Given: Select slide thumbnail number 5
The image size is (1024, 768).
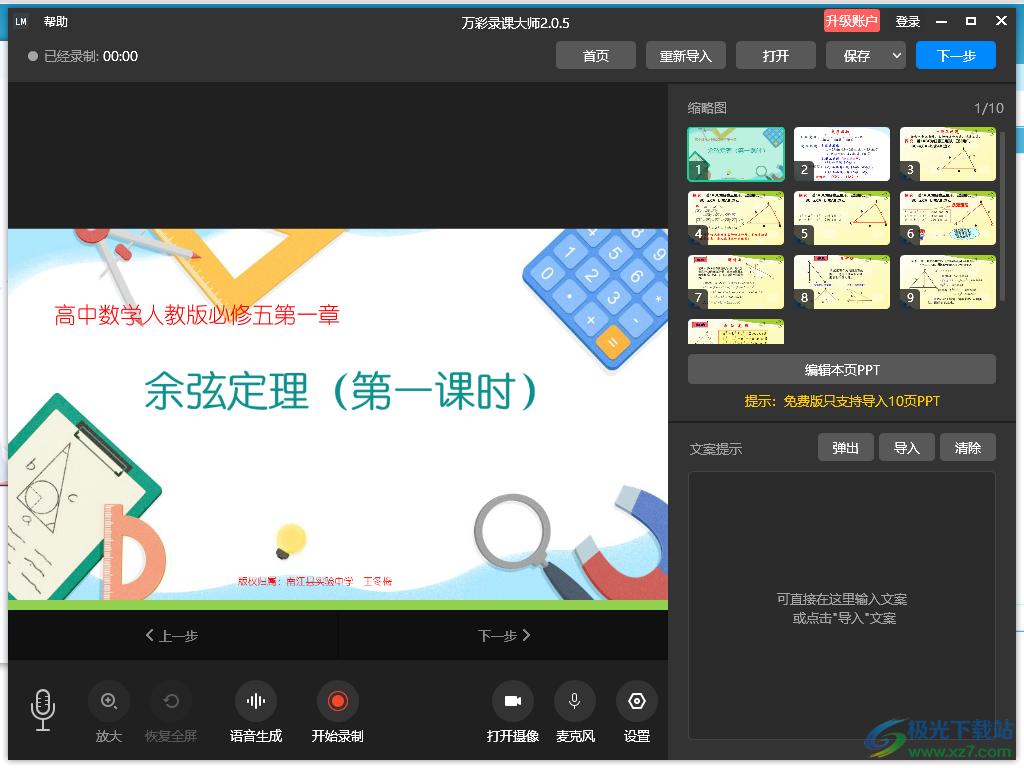Looking at the screenshot, I should tap(841, 218).
